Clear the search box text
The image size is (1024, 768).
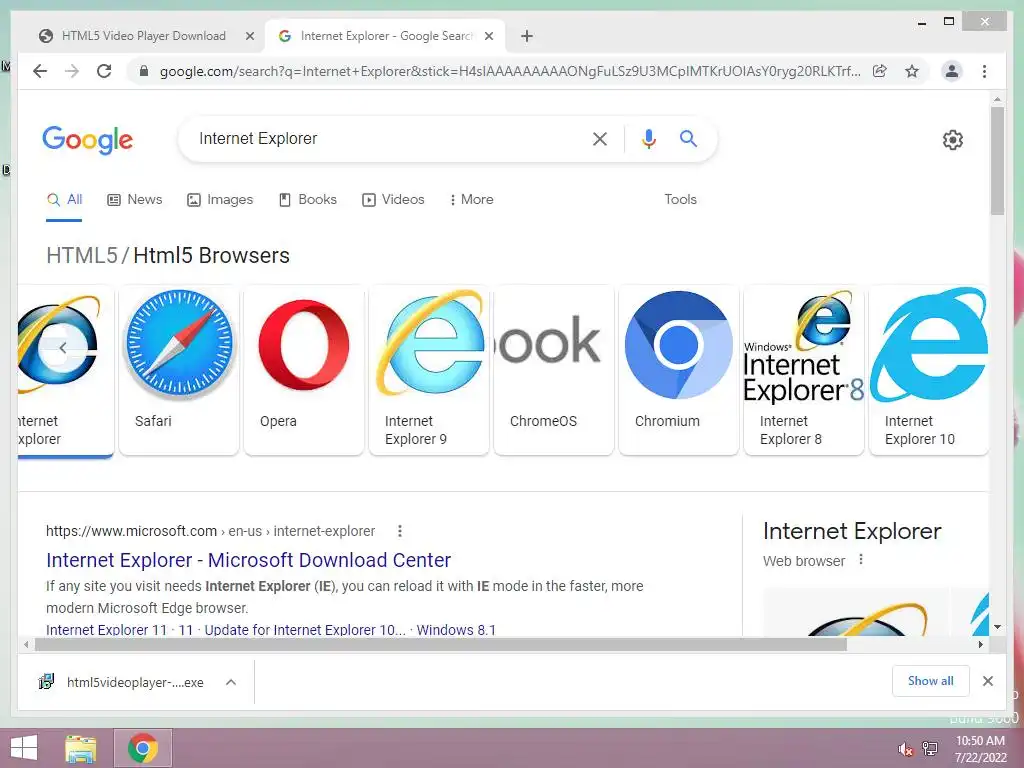click(600, 138)
